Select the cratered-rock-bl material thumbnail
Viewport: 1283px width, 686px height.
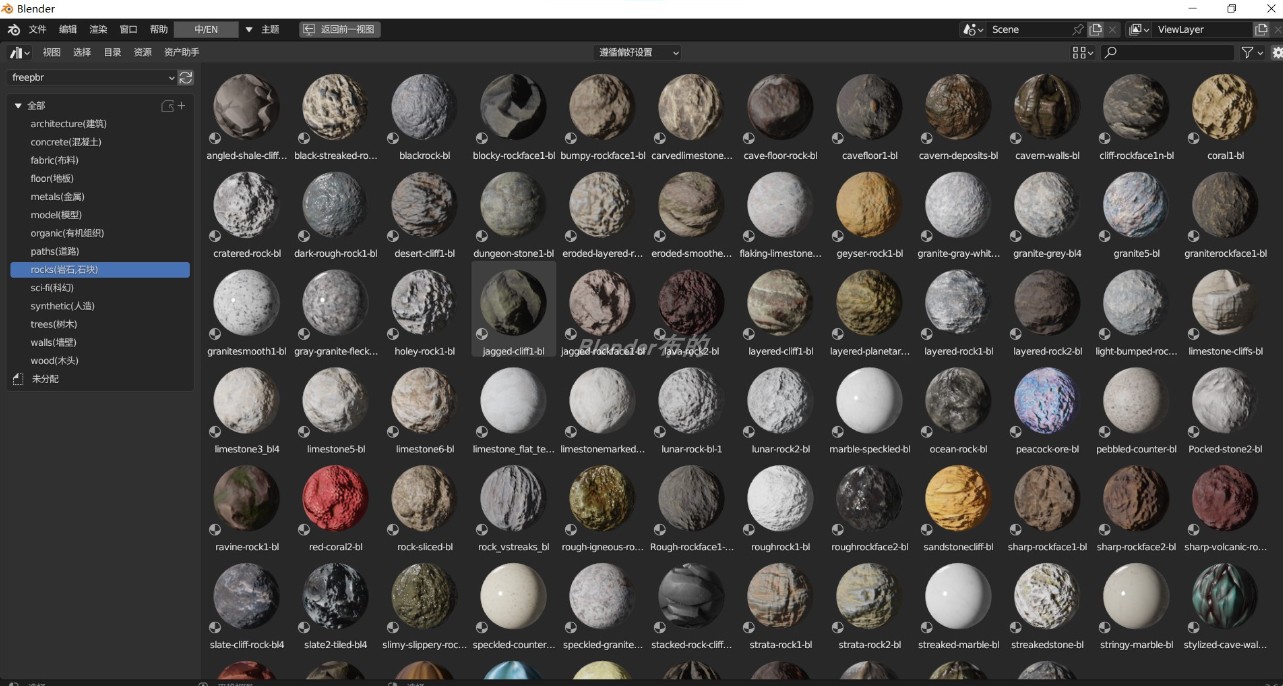tap(246, 205)
